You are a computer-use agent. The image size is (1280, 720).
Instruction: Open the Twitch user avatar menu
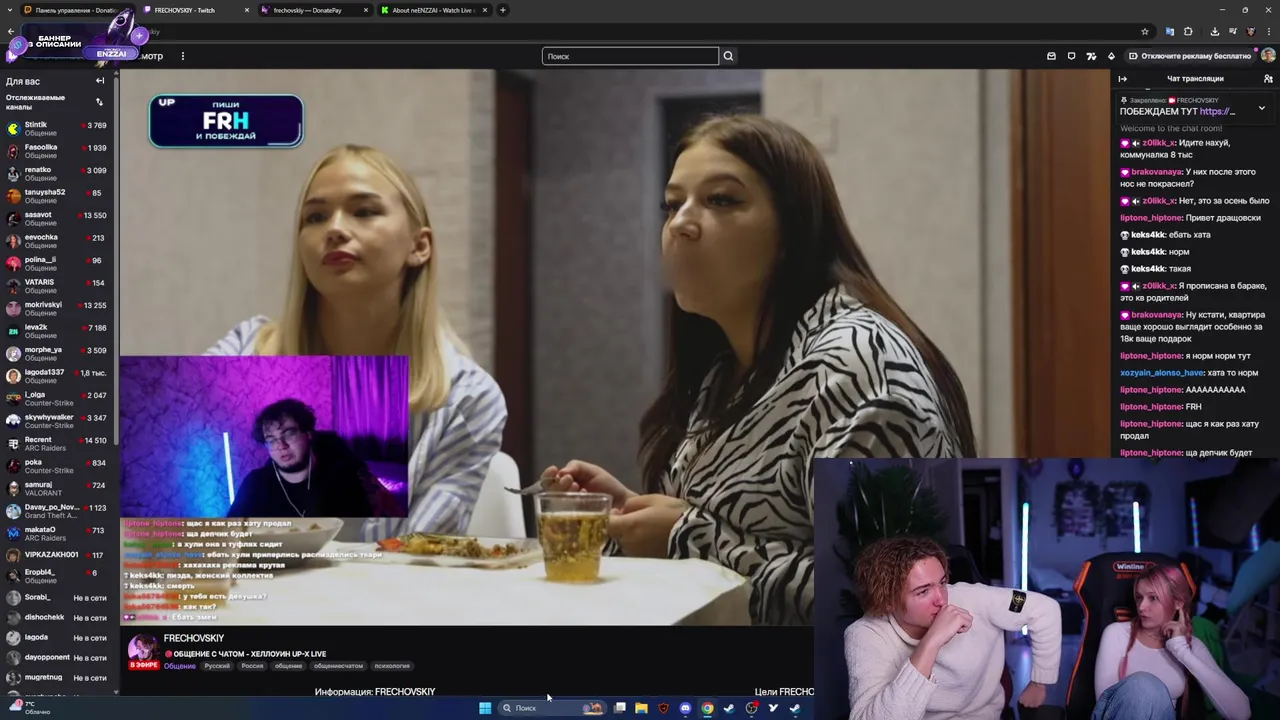1268,56
